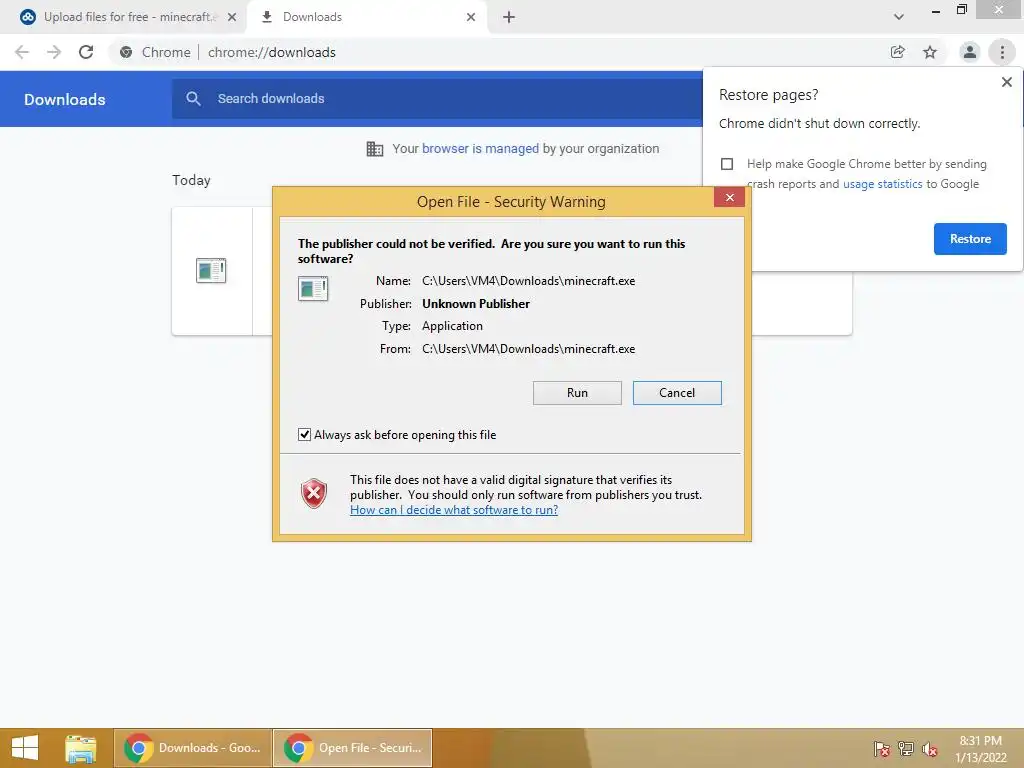Screen dimensions: 1024x768
Task: Select the Downloads tab
Action: click(x=366, y=17)
